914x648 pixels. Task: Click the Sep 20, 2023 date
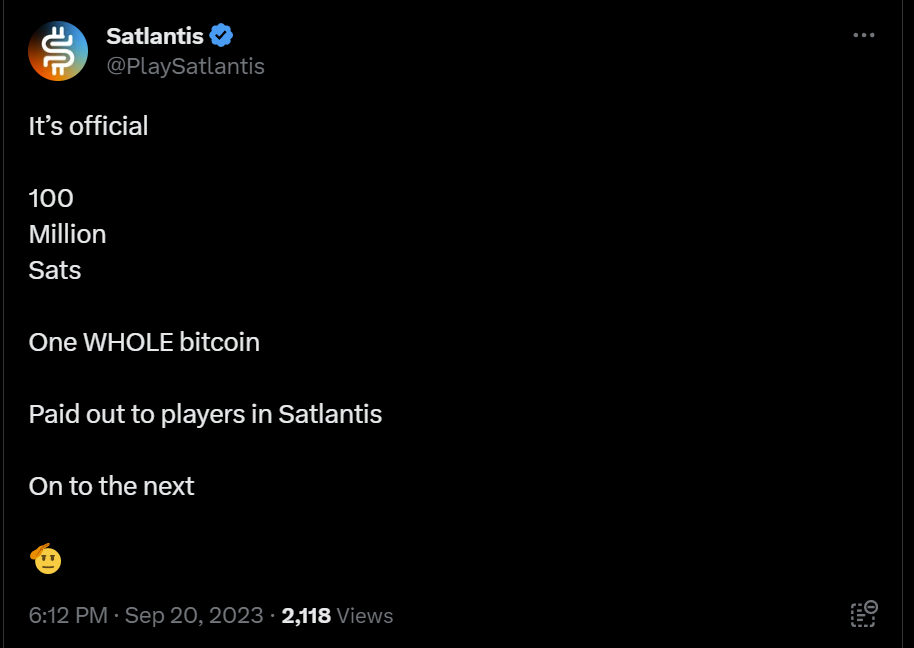coord(194,616)
